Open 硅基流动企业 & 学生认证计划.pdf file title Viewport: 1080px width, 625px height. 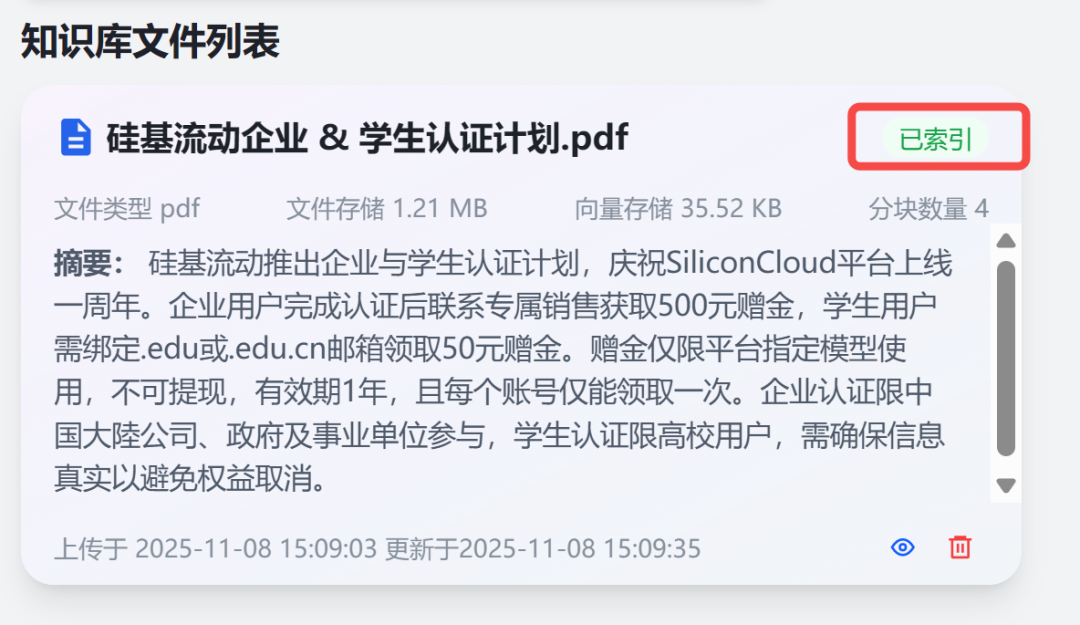coord(366,138)
